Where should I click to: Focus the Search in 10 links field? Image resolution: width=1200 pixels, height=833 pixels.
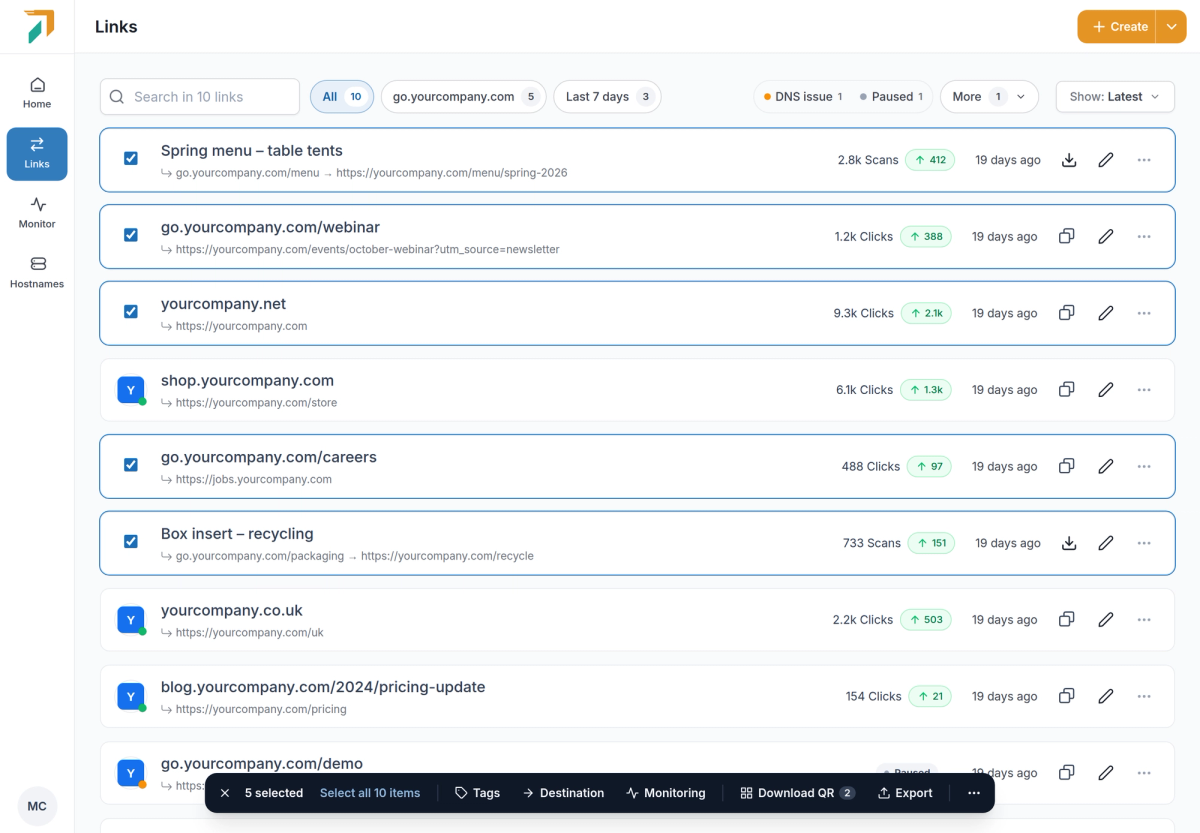[x=200, y=97]
